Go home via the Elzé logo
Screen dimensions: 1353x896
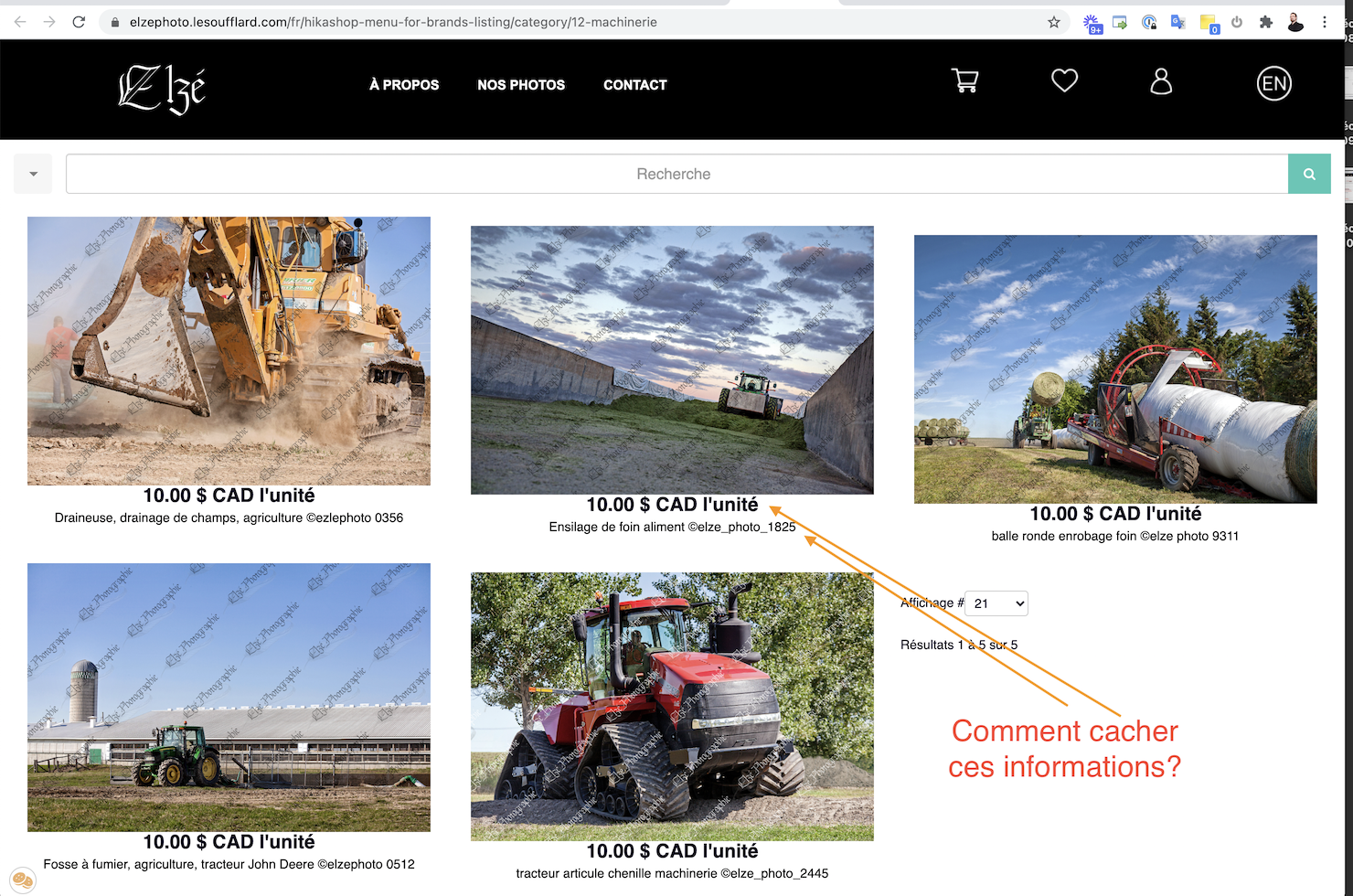[x=162, y=89]
